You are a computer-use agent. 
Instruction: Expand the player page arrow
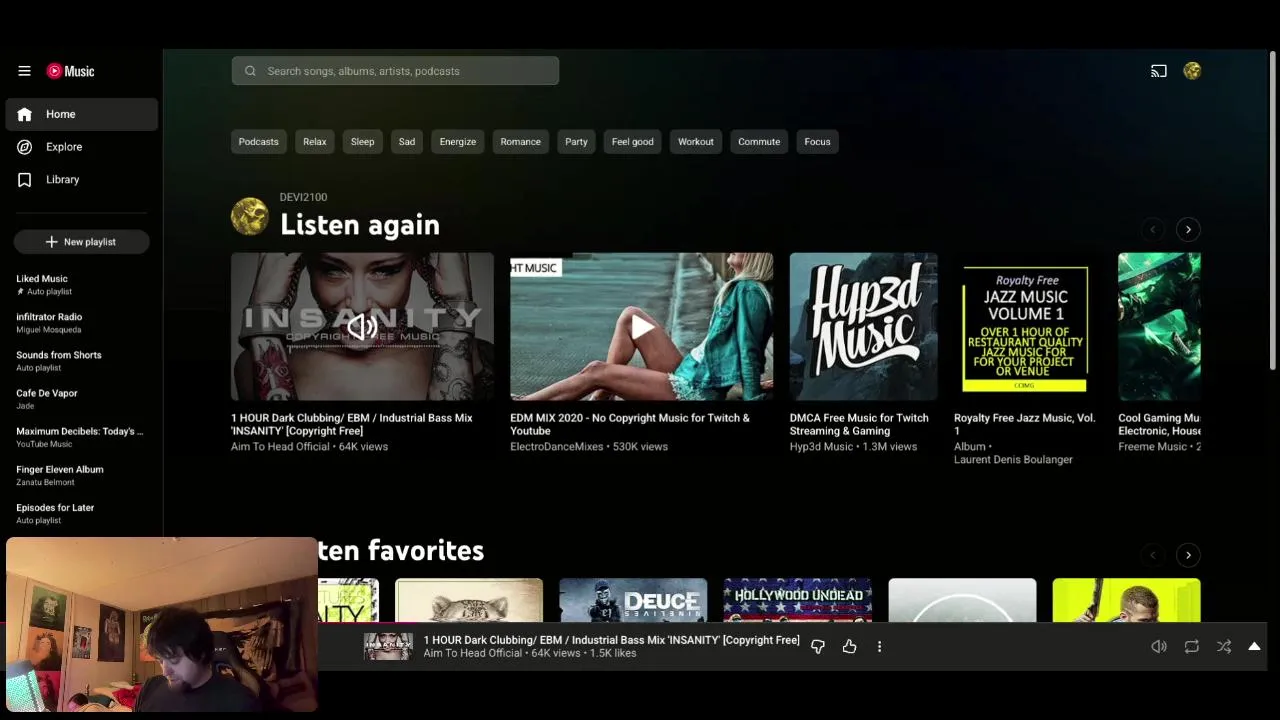pyautogui.click(x=1254, y=647)
